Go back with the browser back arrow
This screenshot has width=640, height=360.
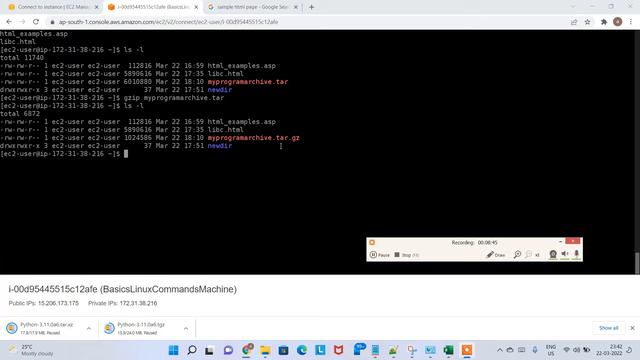click(9, 22)
